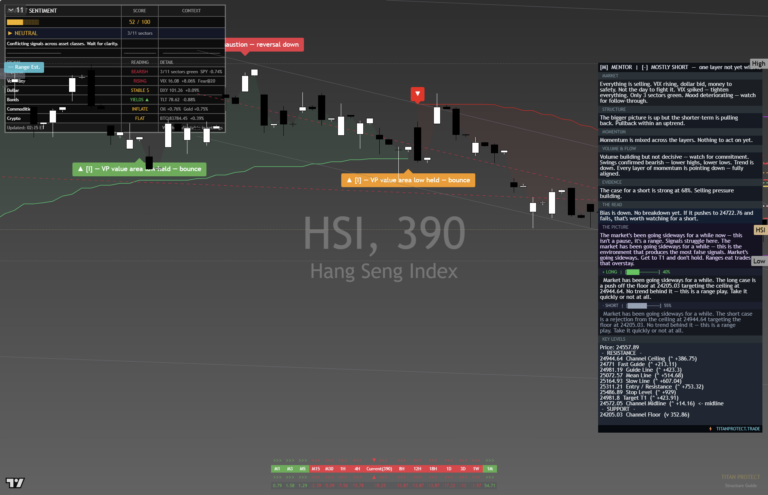Click the VOLUME & FLOW section heading

click(619, 149)
